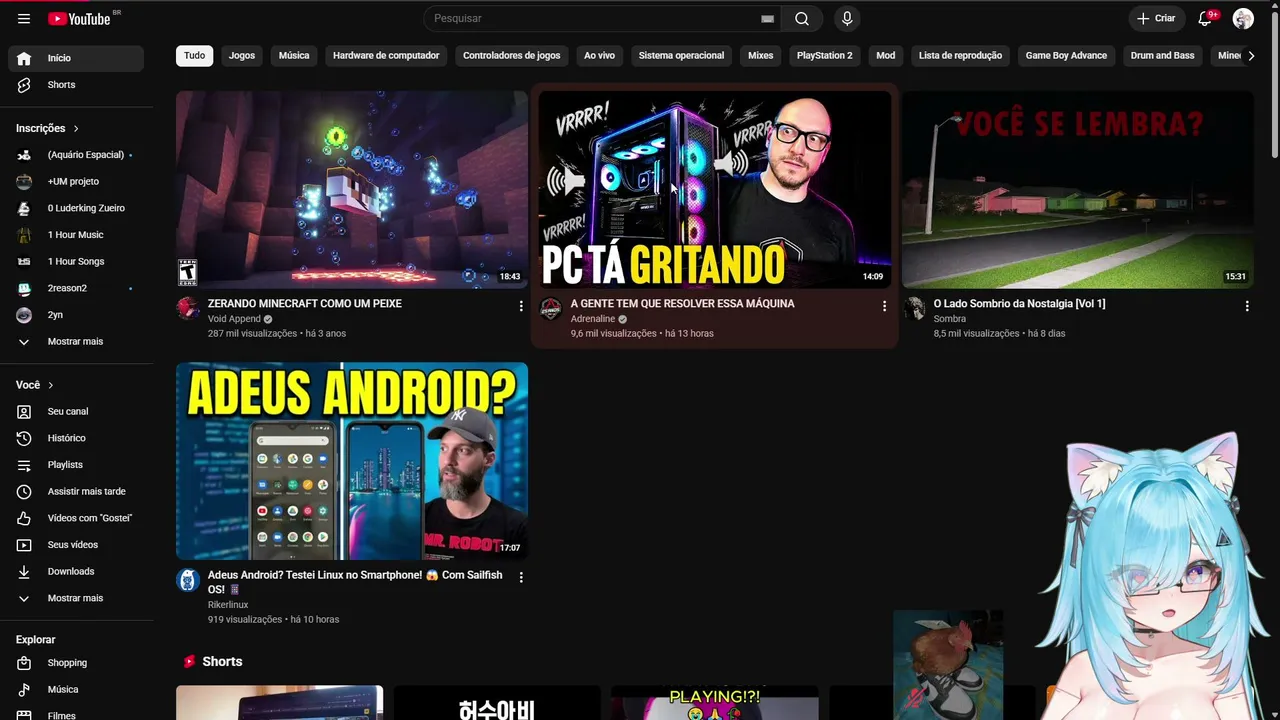Open the hamburger guide menu
This screenshot has height=720, width=1280.
point(24,19)
